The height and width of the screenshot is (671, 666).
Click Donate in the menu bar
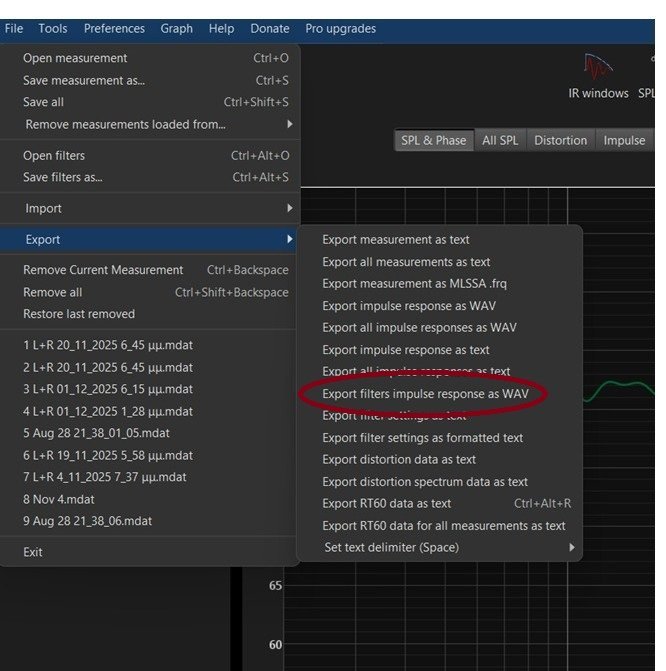(269, 29)
